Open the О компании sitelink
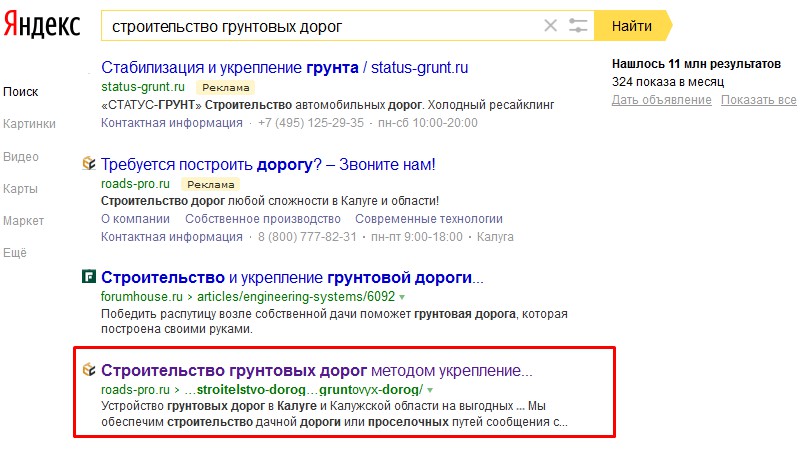Image resolution: width=800 pixels, height=452 pixels. click(x=135, y=219)
